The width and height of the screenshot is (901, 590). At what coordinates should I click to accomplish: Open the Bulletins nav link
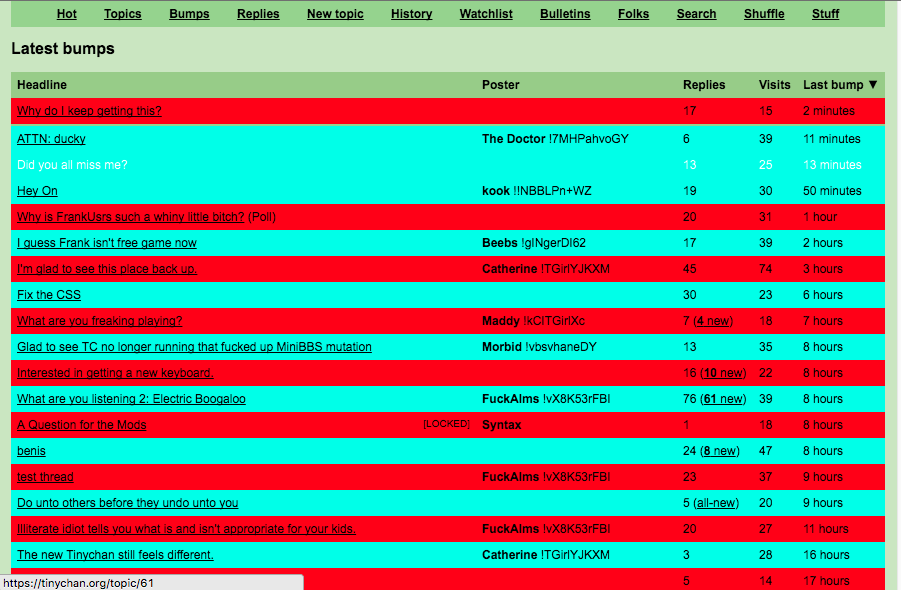coord(565,14)
